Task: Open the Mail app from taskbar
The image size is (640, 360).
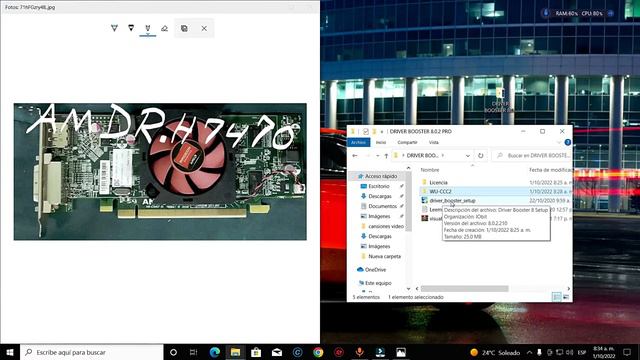Action: click(277, 352)
